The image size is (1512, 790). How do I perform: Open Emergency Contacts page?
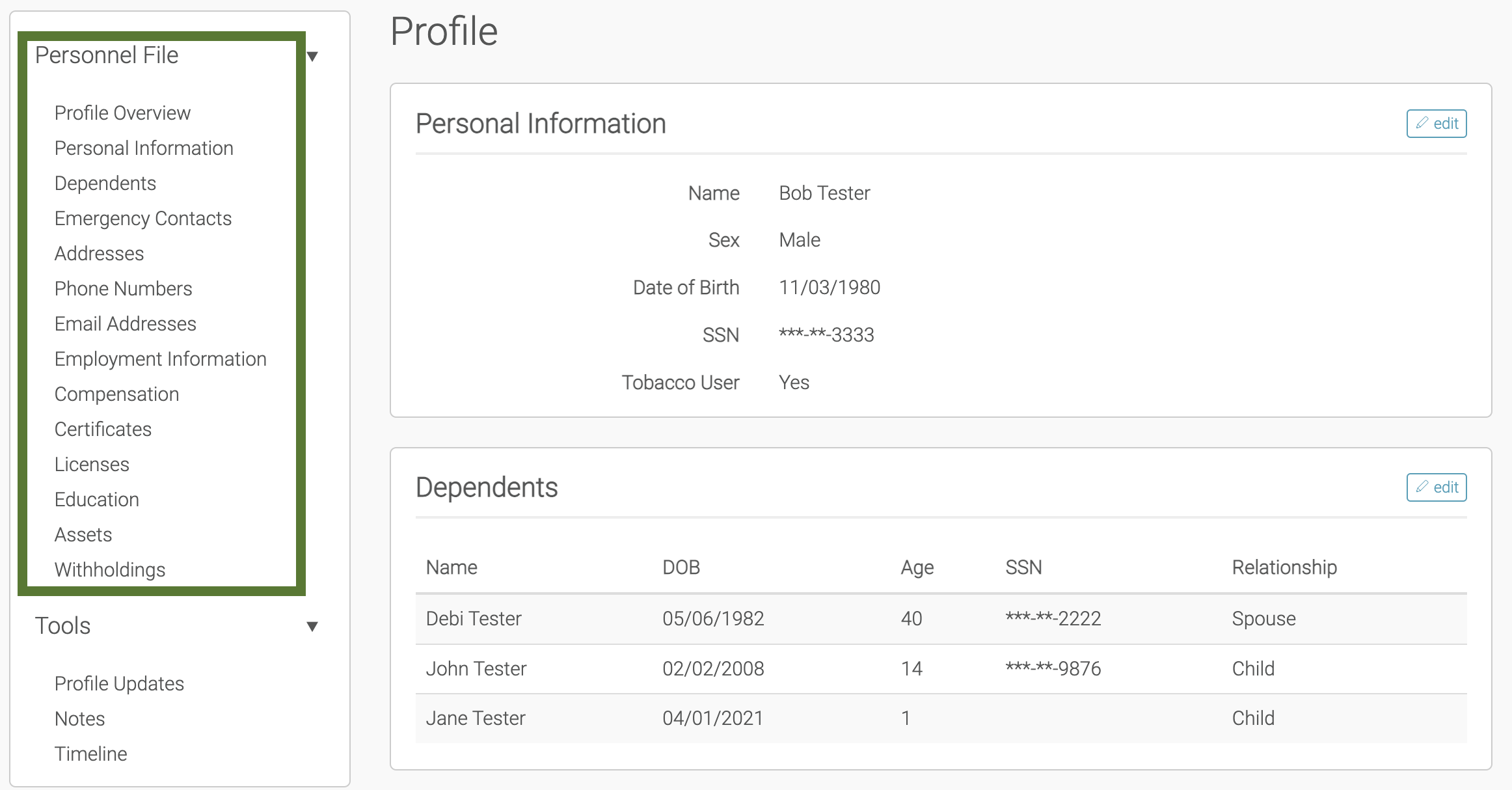[x=143, y=219]
